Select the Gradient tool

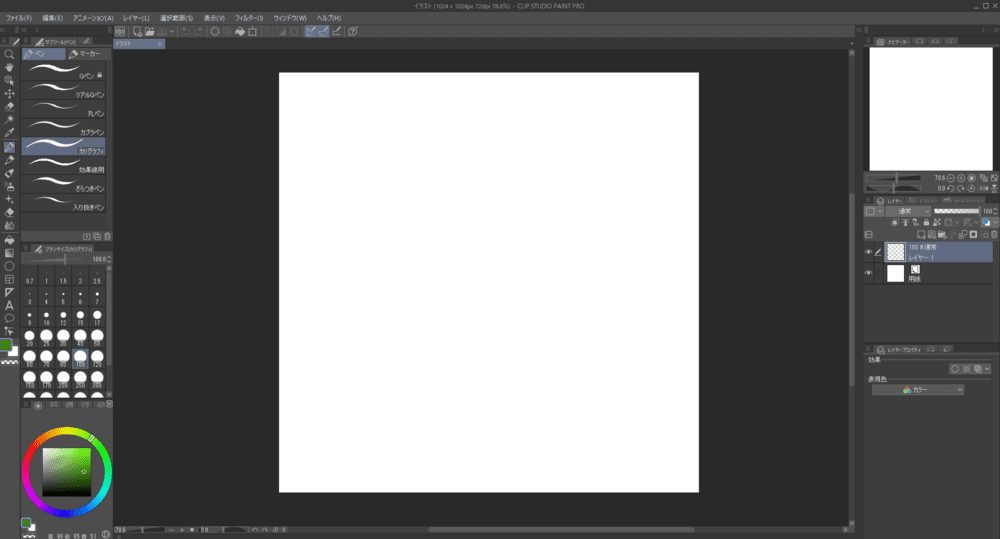[9, 253]
